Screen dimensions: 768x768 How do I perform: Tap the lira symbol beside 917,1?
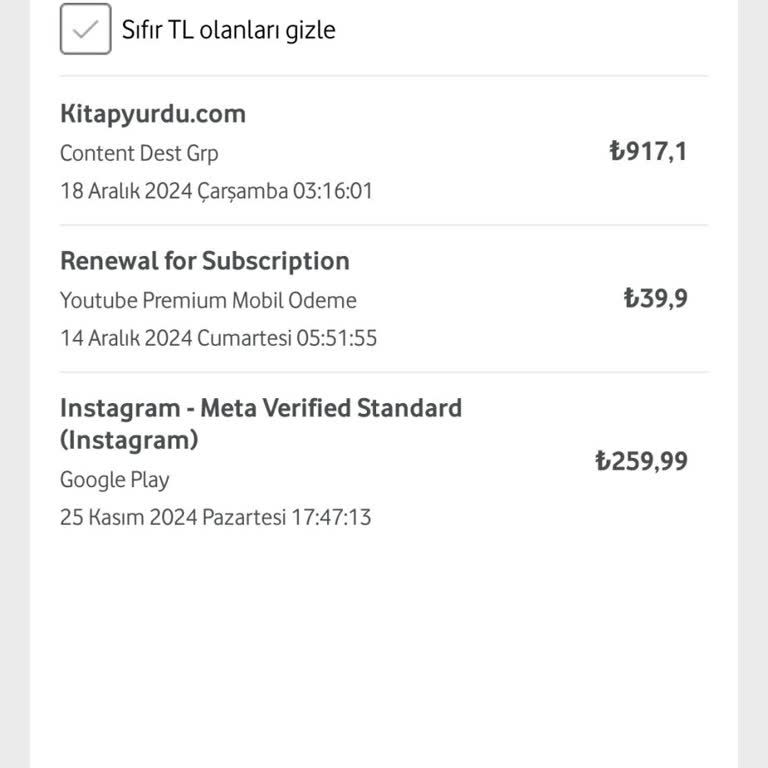[616, 152]
